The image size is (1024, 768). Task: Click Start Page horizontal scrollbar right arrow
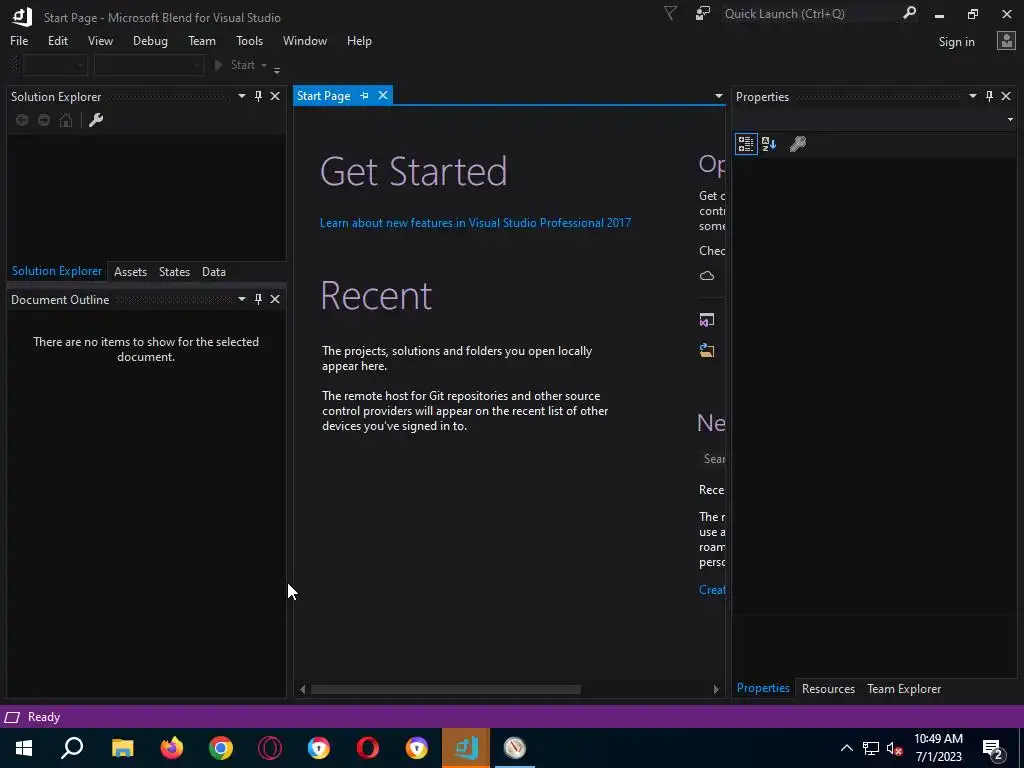click(716, 690)
